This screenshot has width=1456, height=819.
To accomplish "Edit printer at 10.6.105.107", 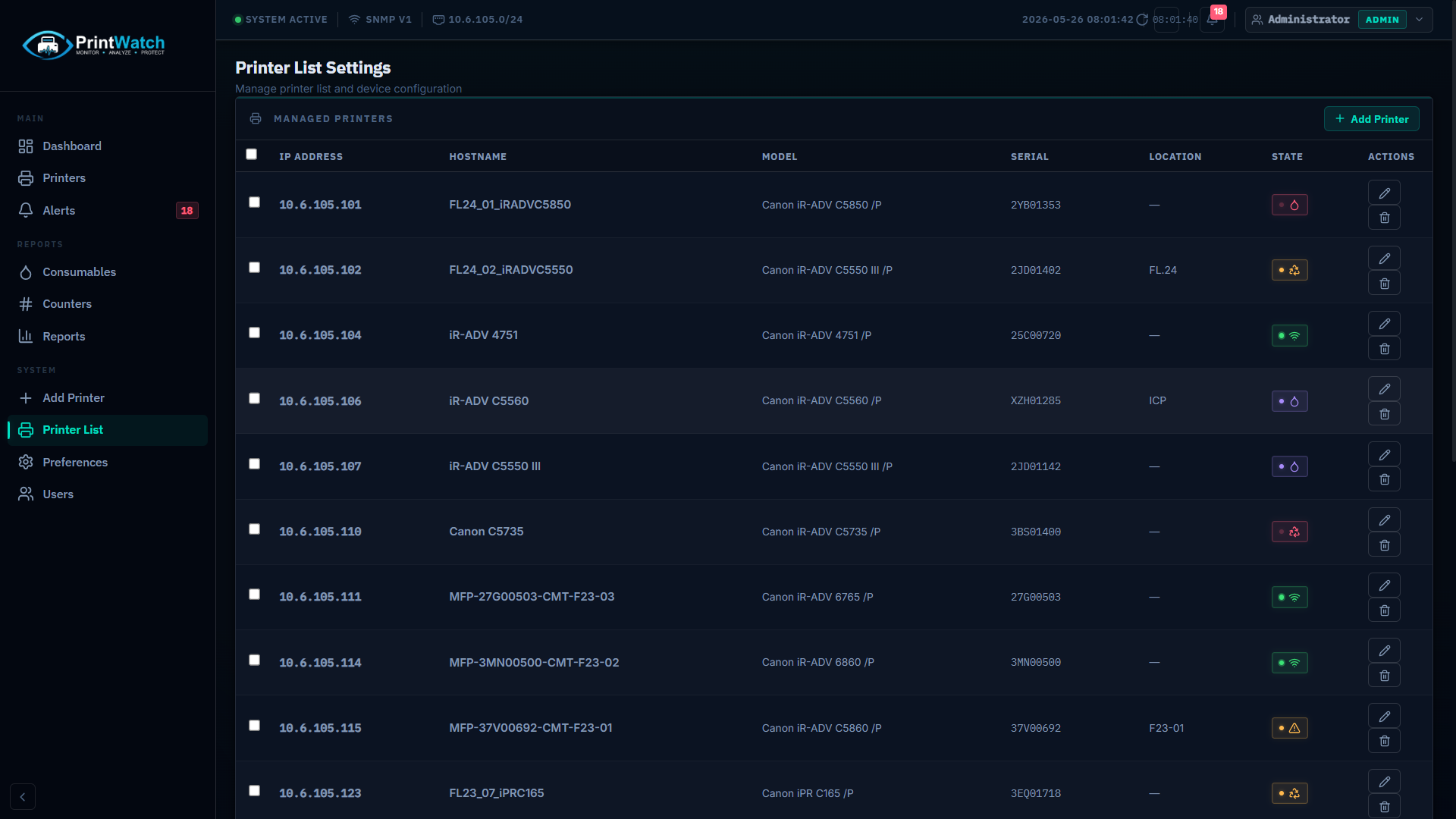I will [1384, 454].
